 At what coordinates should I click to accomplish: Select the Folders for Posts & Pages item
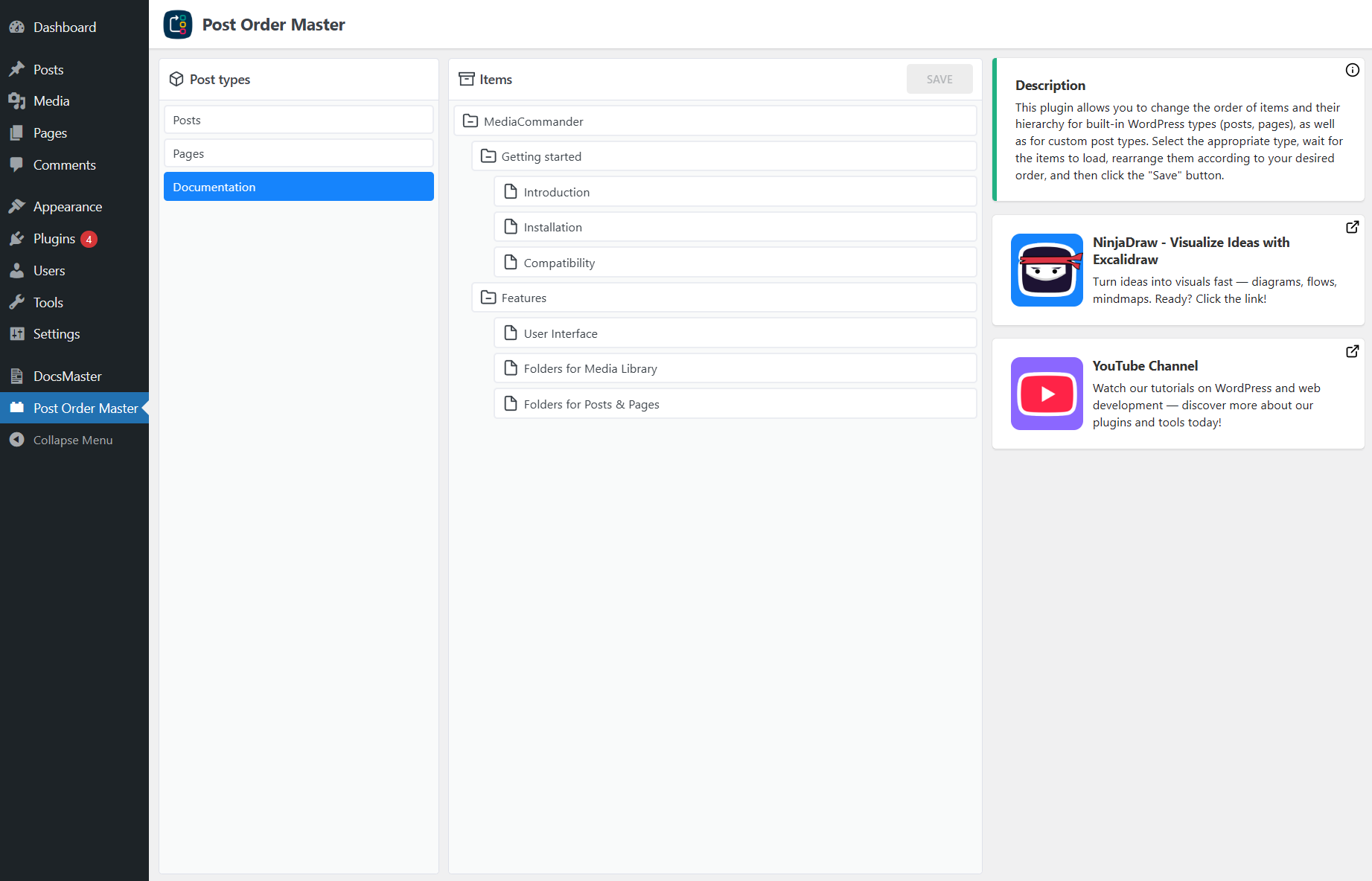coord(736,404)
